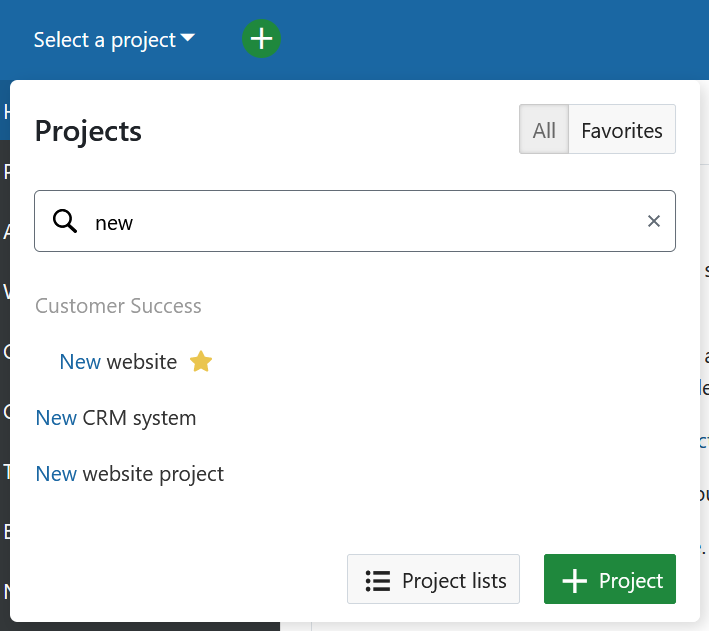Click the sidebar item starting with T
The width and height of the screenshot is (709, 631).
(x=5, y=471)
